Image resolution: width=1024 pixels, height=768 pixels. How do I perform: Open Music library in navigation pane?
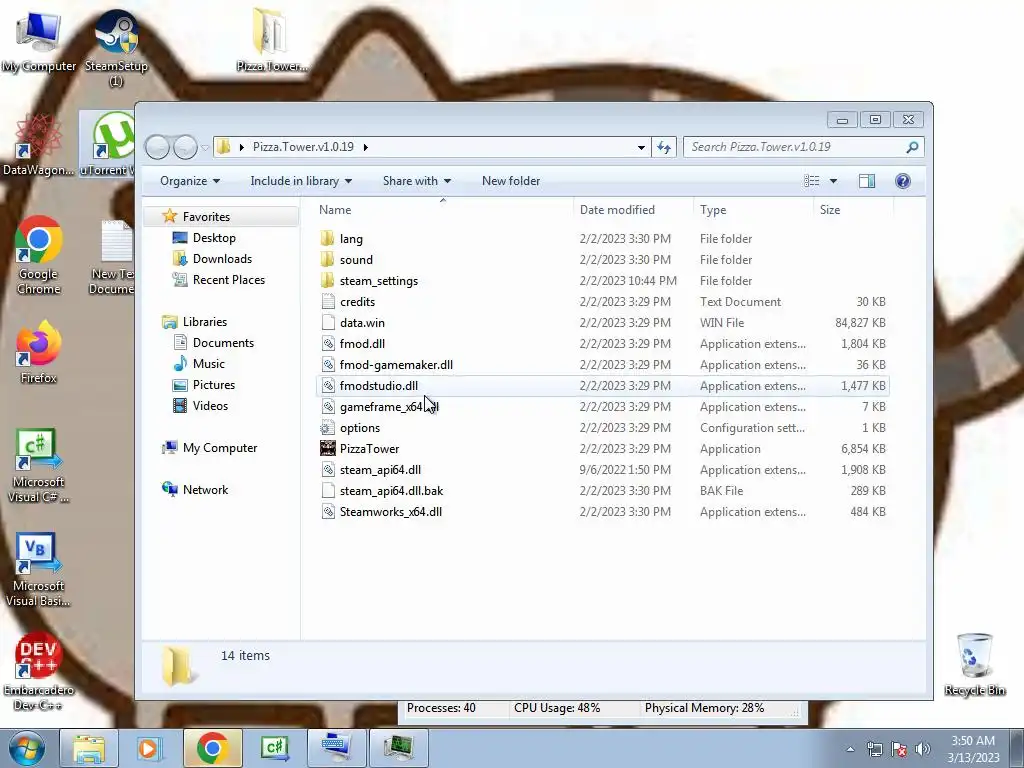click(208, 364)
